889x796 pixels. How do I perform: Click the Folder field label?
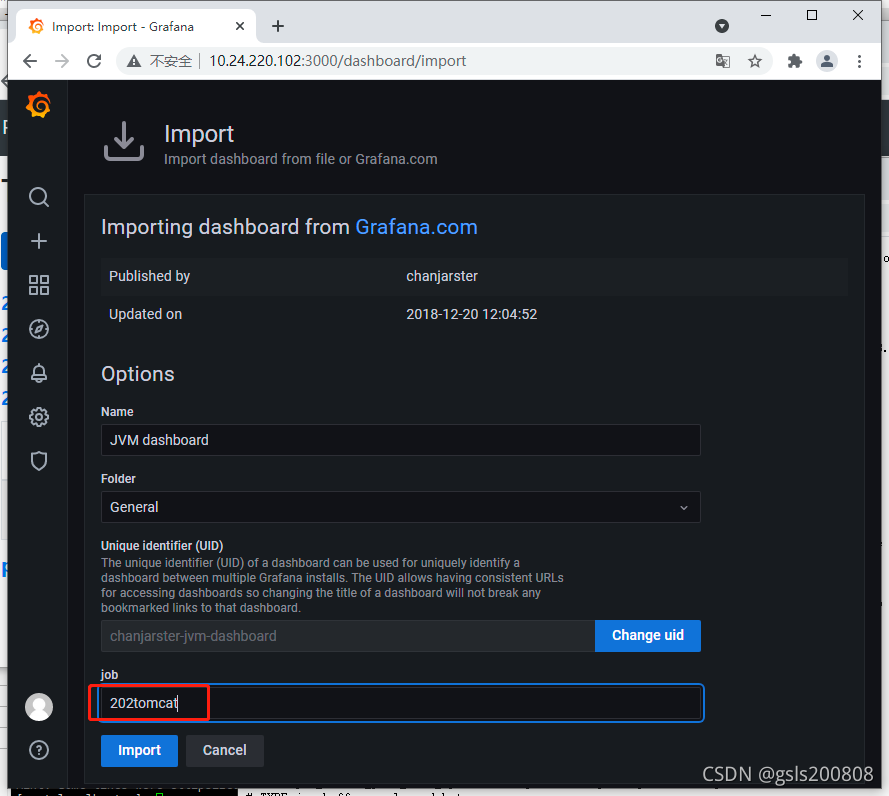tap(118, 479)
